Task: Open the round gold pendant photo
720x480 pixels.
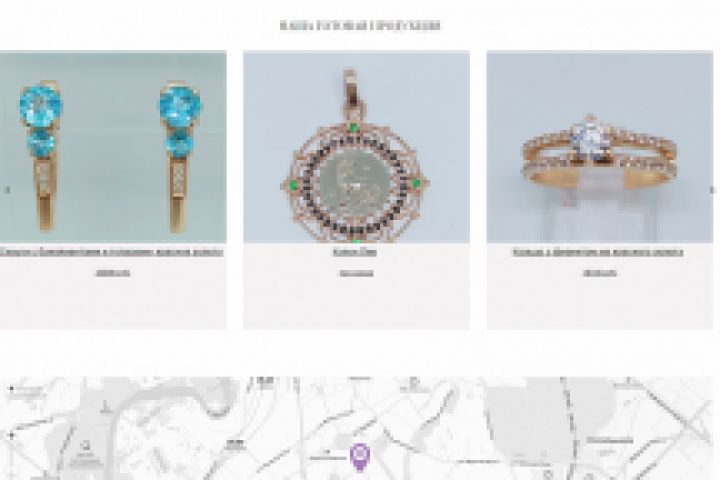Action: [356, 147]
